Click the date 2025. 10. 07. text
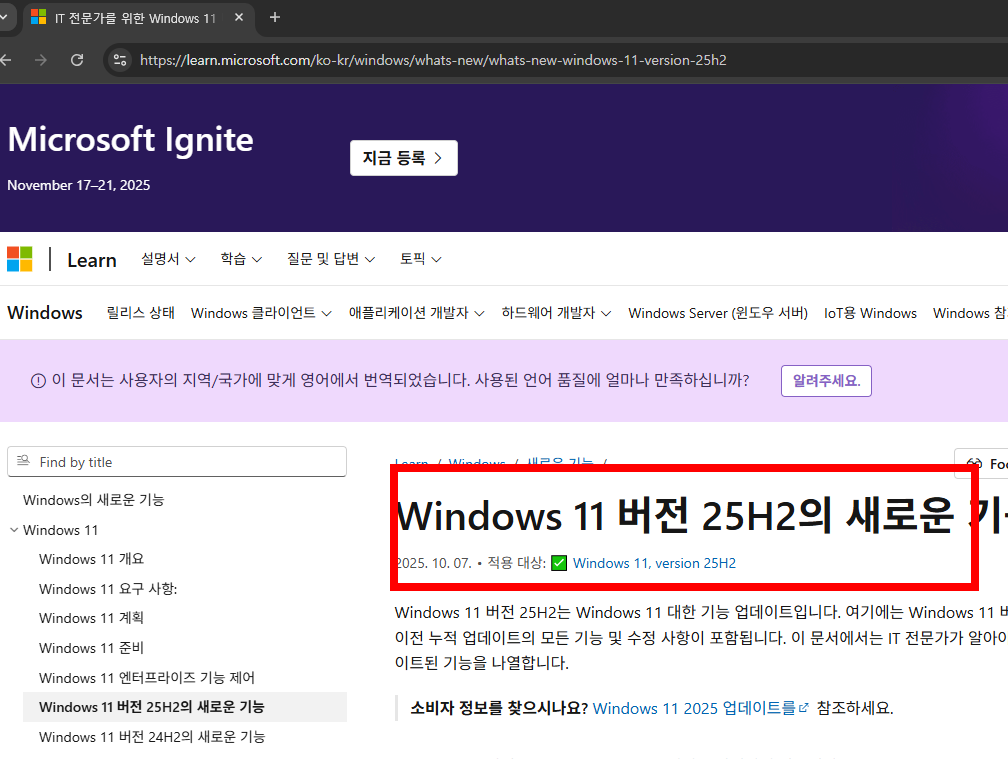 [435, 564]
